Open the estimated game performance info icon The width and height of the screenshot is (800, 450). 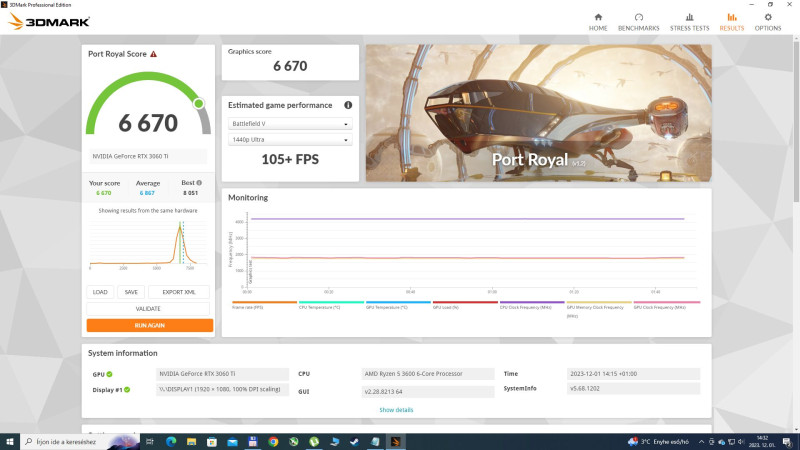pos(348,105)
